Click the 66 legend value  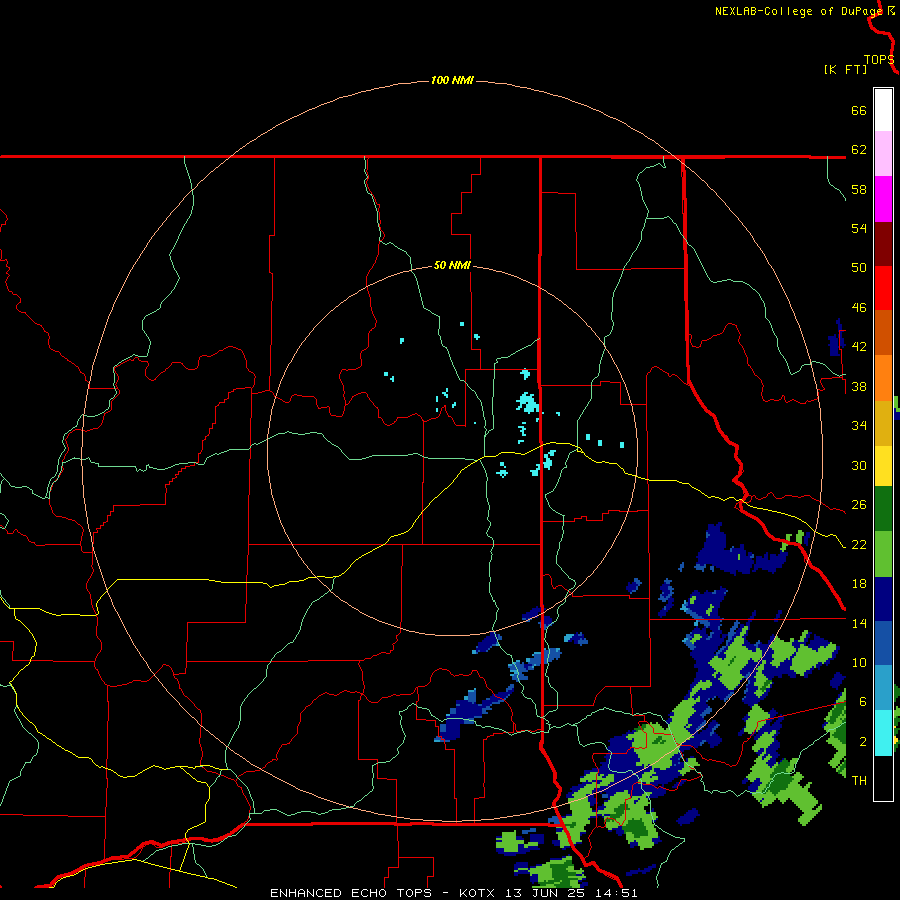[859, 110]
